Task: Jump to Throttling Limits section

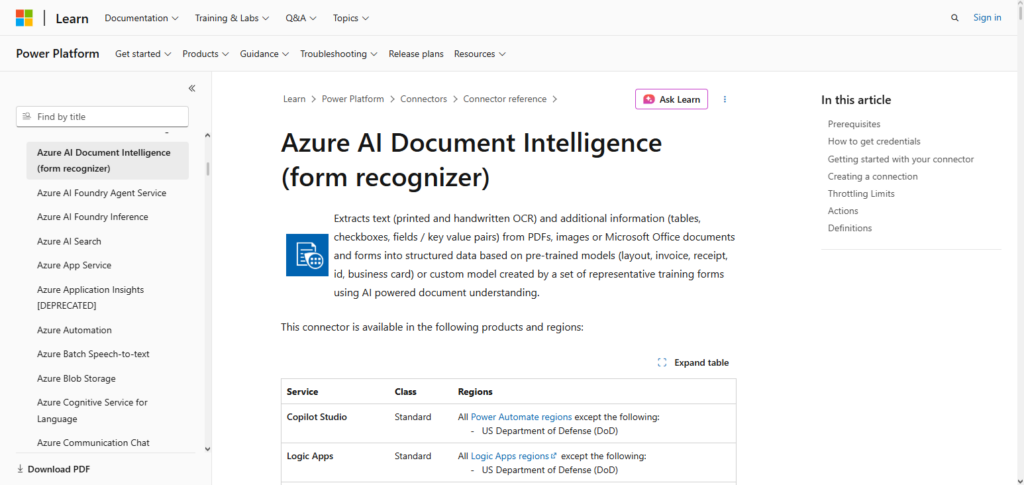Action: tap(861, 194)
